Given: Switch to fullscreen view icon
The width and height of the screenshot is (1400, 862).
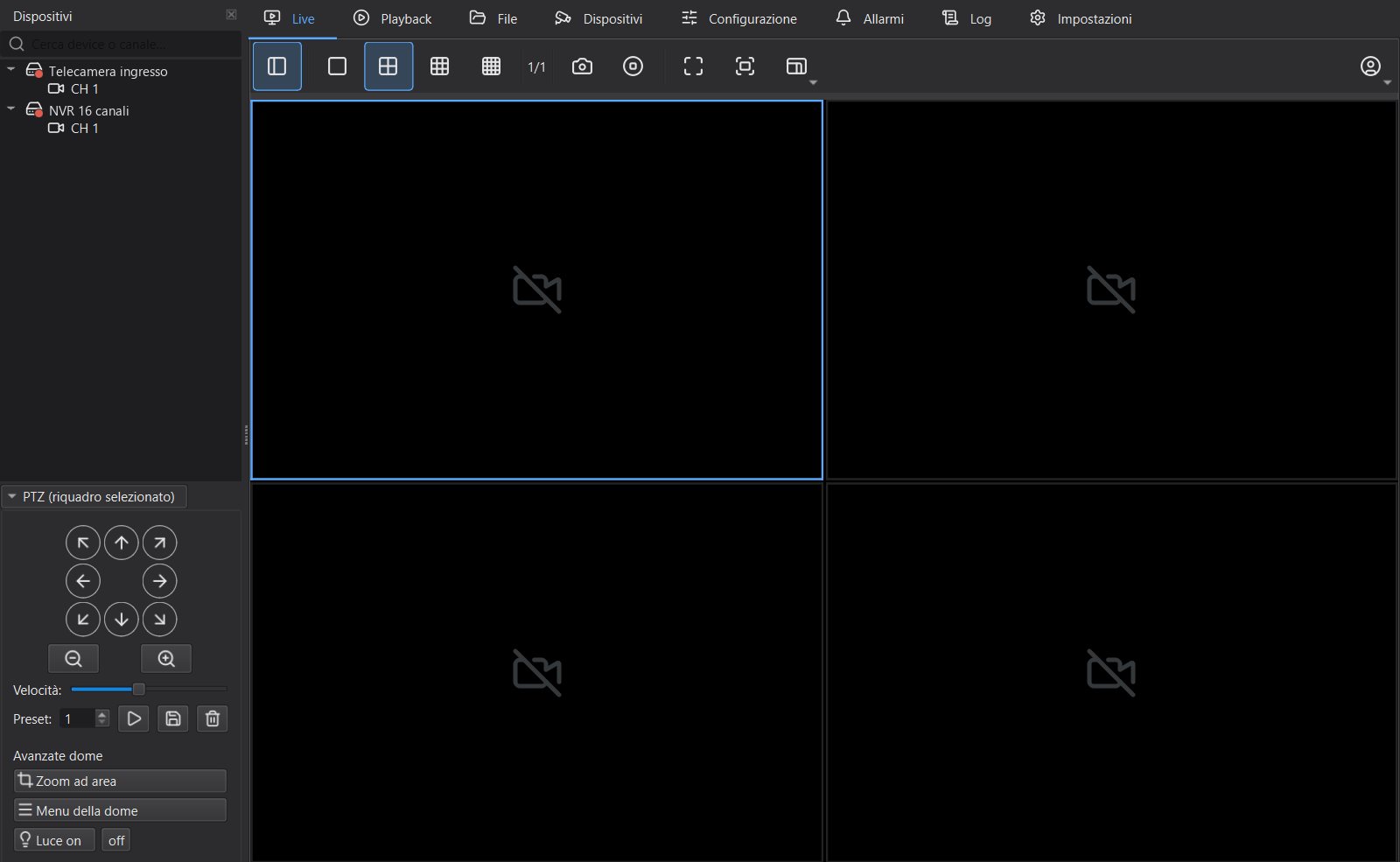Looking at the screenshot, I should 693,67.
